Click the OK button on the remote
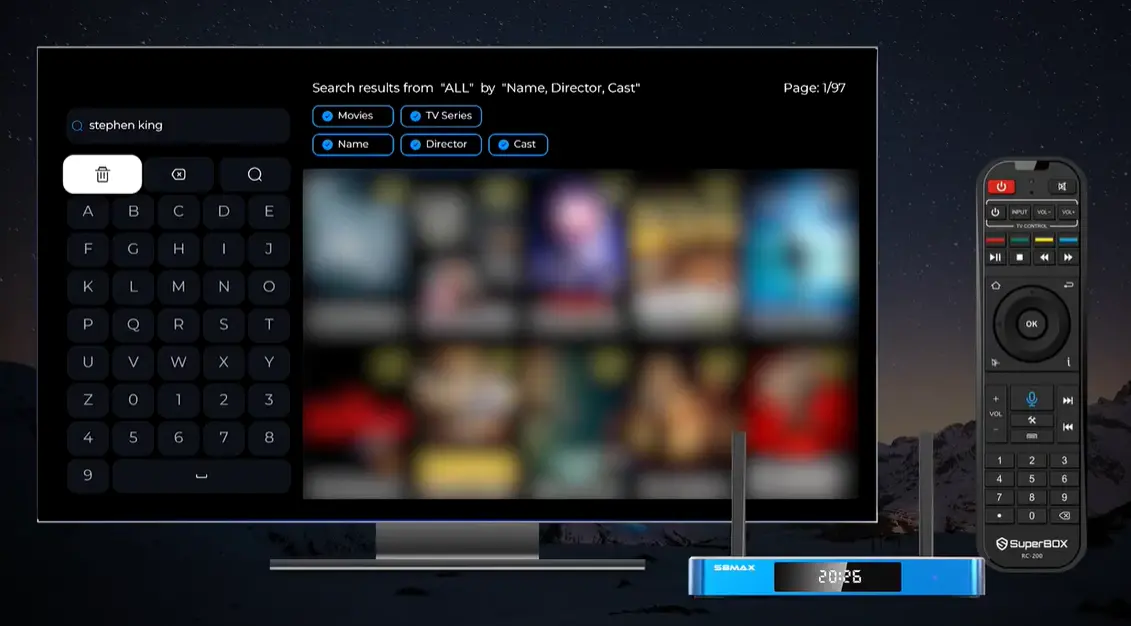The image size is (1131, 626). pyautogui.click(x=1031, y=324)
